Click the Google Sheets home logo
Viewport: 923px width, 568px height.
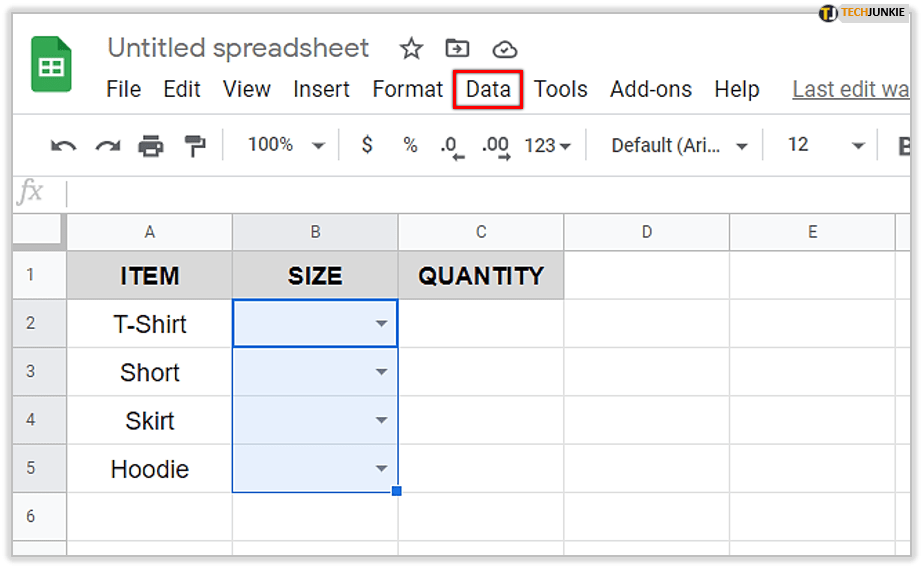(x=52, y=65)
